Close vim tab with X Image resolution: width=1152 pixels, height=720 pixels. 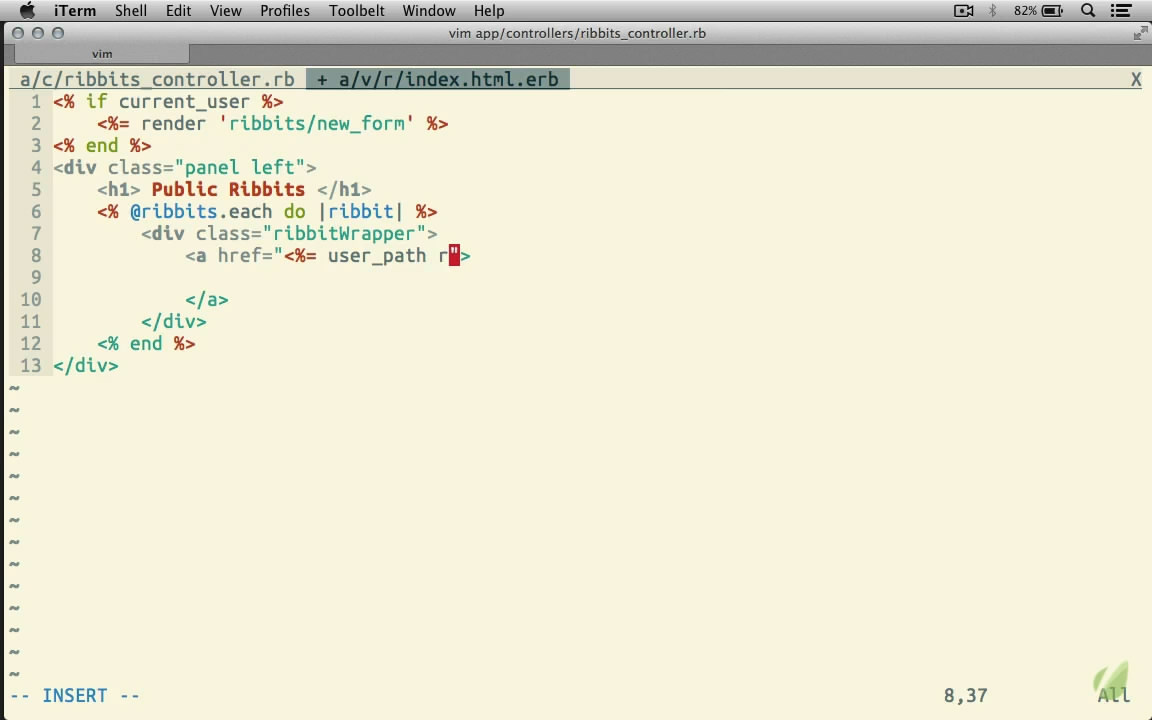click(x=1136, y=79)
